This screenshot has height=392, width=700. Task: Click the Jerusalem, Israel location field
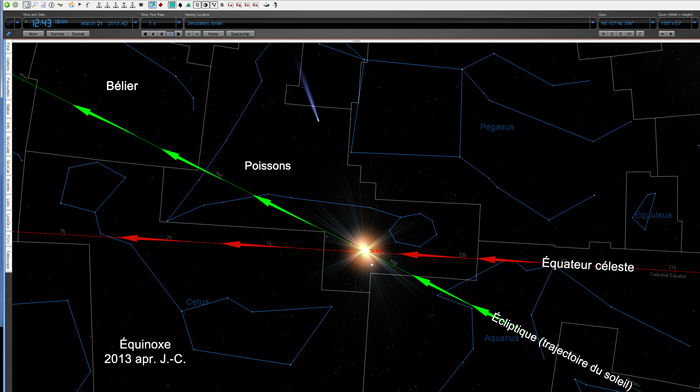pos(387,23)
